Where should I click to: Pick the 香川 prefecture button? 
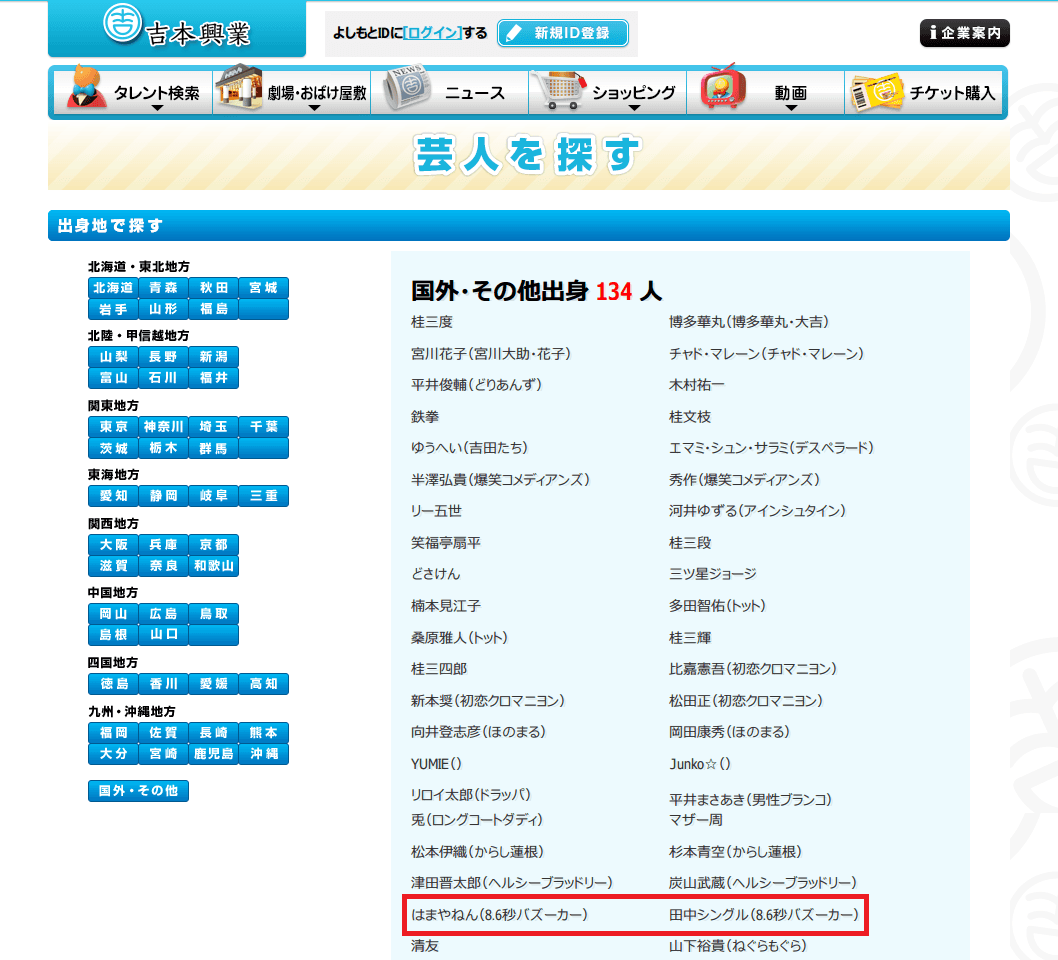click(x=163, y=684)
